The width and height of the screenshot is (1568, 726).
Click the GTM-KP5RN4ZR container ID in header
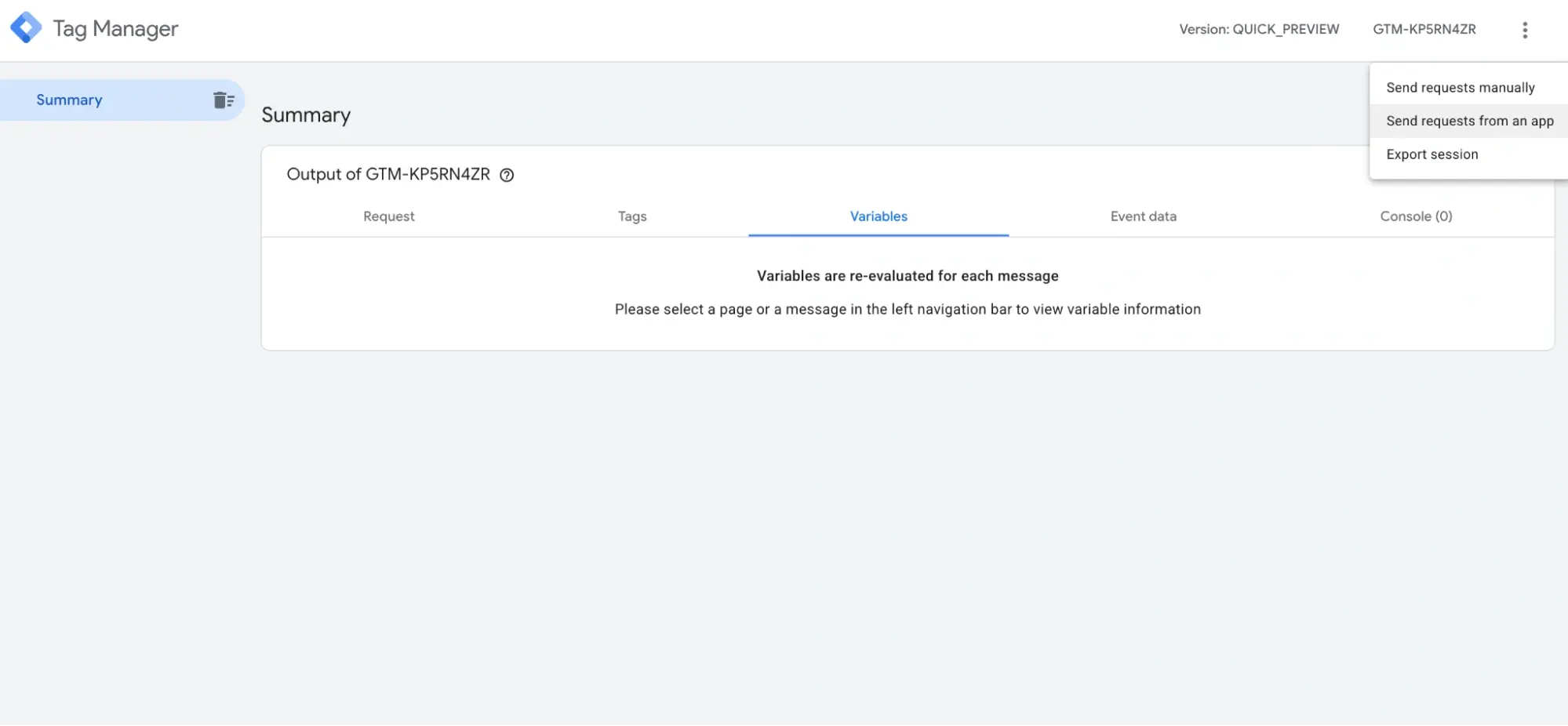click(x=1424, y=29)
